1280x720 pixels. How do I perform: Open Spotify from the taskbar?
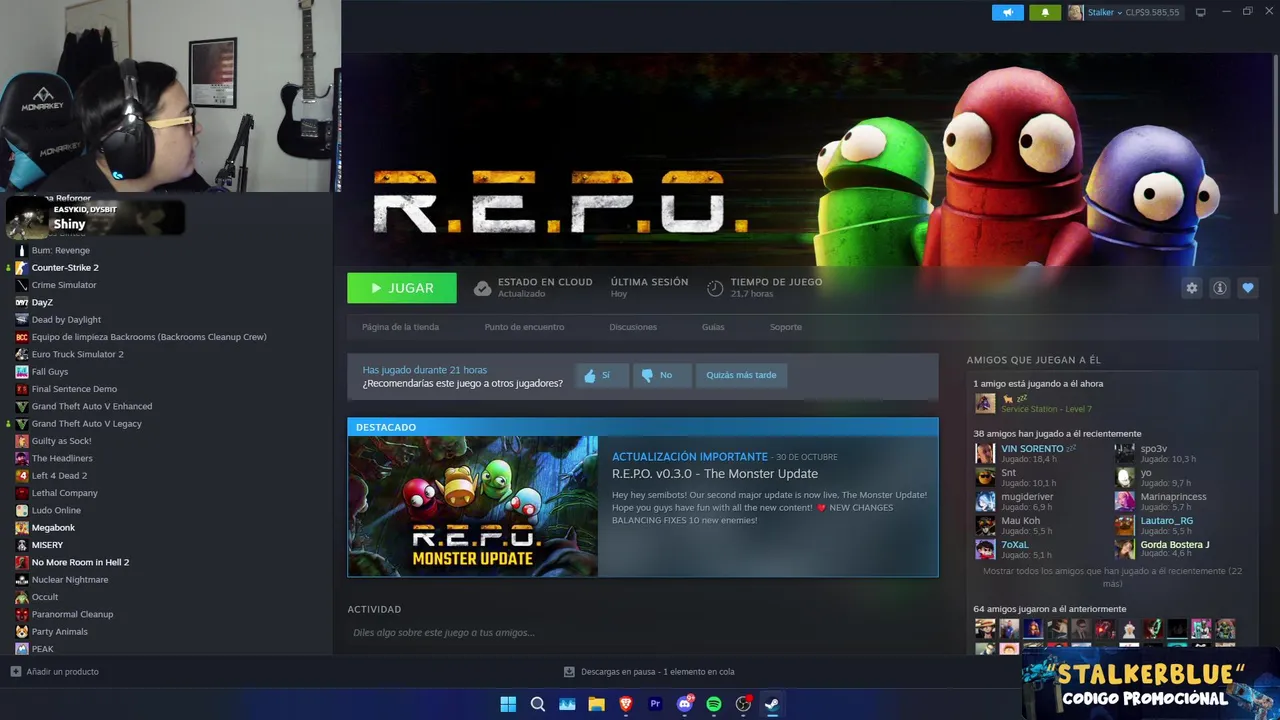point(714,704)
